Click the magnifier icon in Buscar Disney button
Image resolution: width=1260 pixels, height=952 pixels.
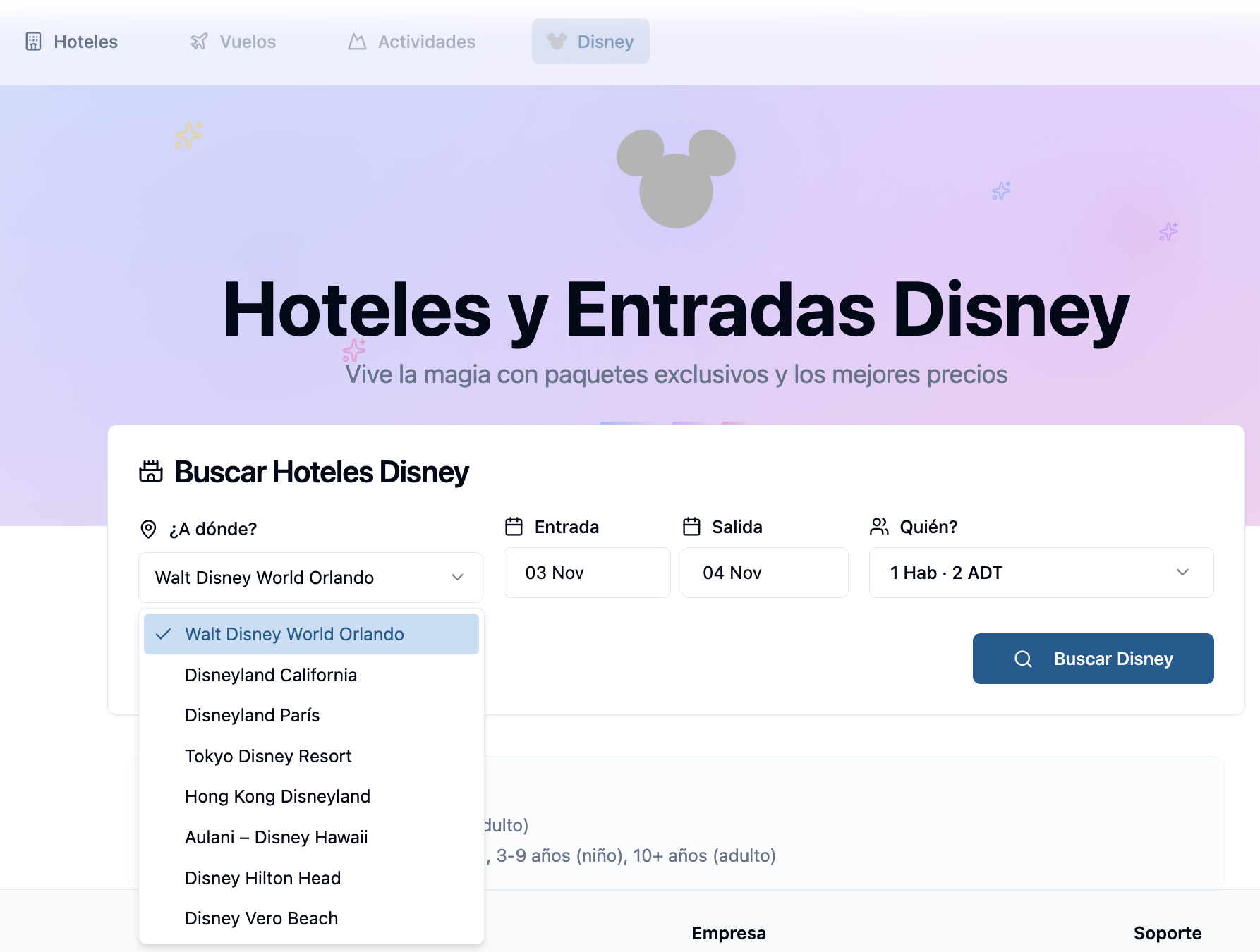(1023, 659)
